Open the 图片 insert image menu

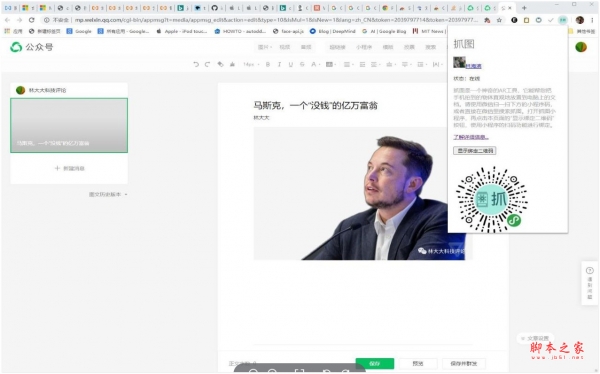264,47
